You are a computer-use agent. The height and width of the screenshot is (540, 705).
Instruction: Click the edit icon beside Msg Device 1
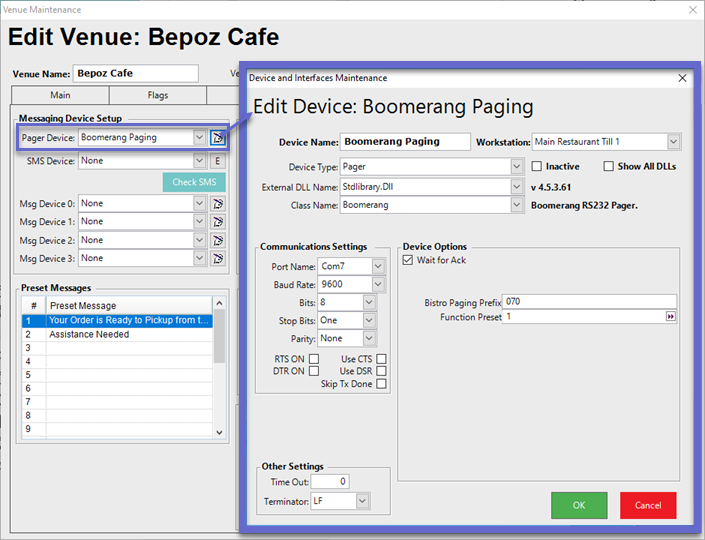click(x=218, y=222)
